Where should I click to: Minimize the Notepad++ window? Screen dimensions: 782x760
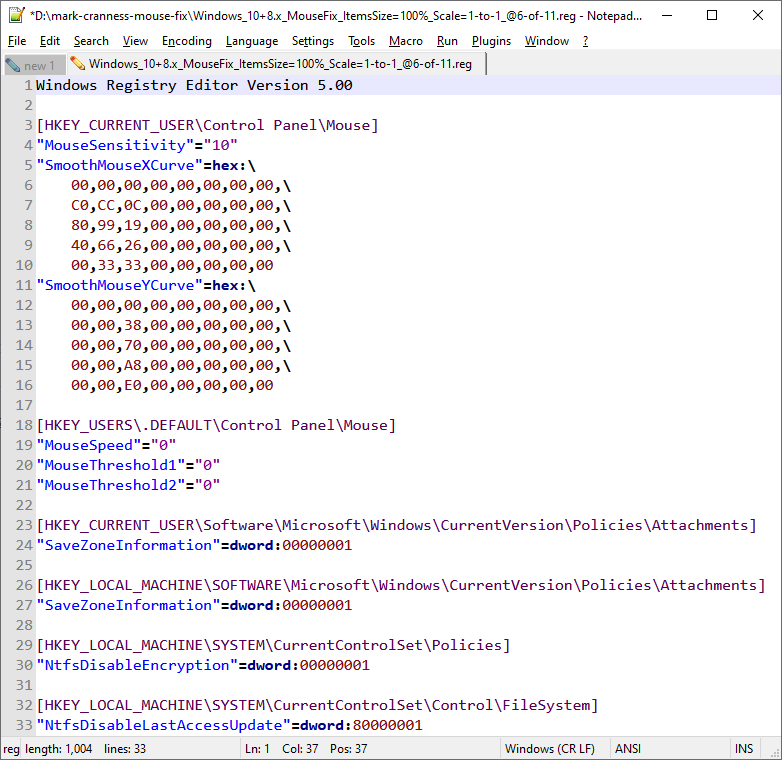666,15
